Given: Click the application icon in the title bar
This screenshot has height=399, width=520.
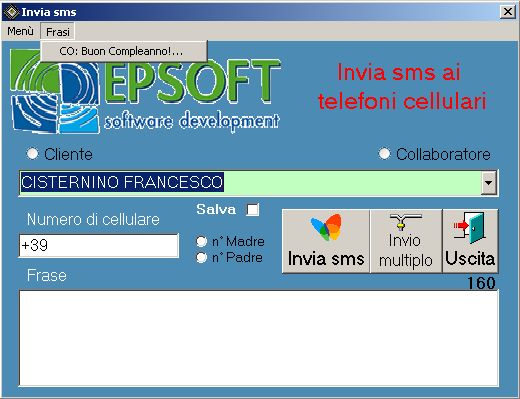Looking at the screenshot, I should click(x=11, y=12).
